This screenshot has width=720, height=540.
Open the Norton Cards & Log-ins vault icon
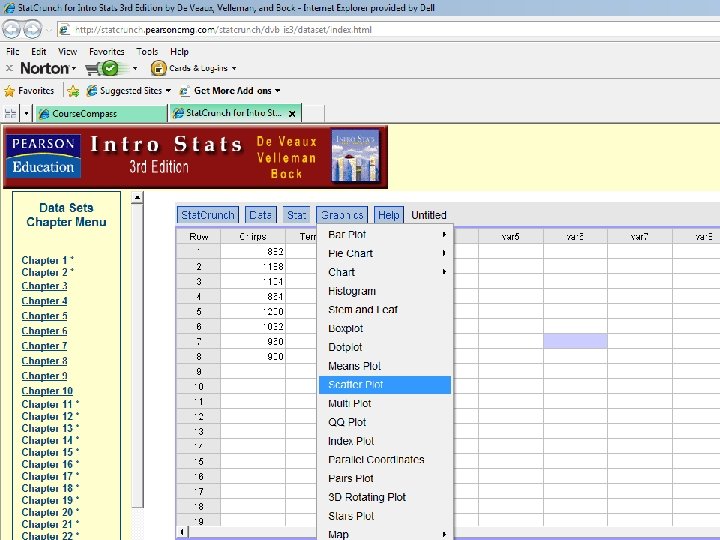[x=158, y=68]
